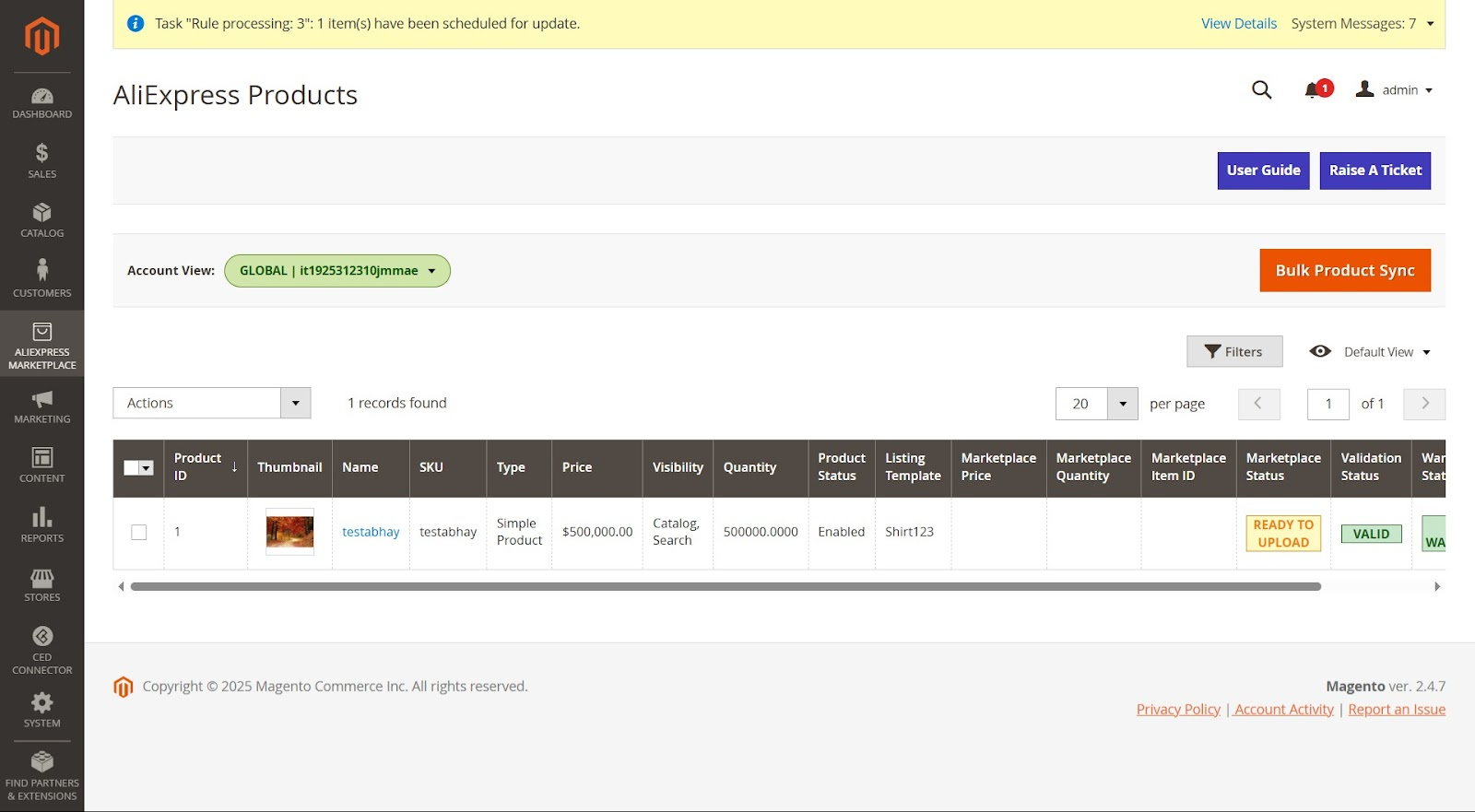Click the Magento logo icon in sidebar

click(x=41, y=37)
